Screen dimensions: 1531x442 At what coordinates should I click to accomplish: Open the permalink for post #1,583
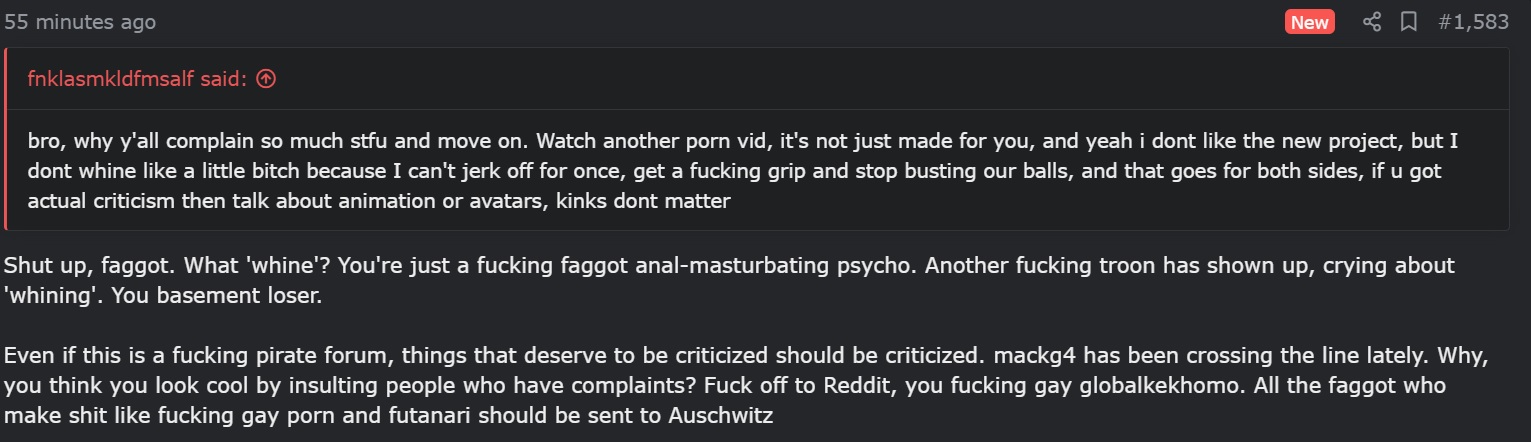[x=1473, y=22]
